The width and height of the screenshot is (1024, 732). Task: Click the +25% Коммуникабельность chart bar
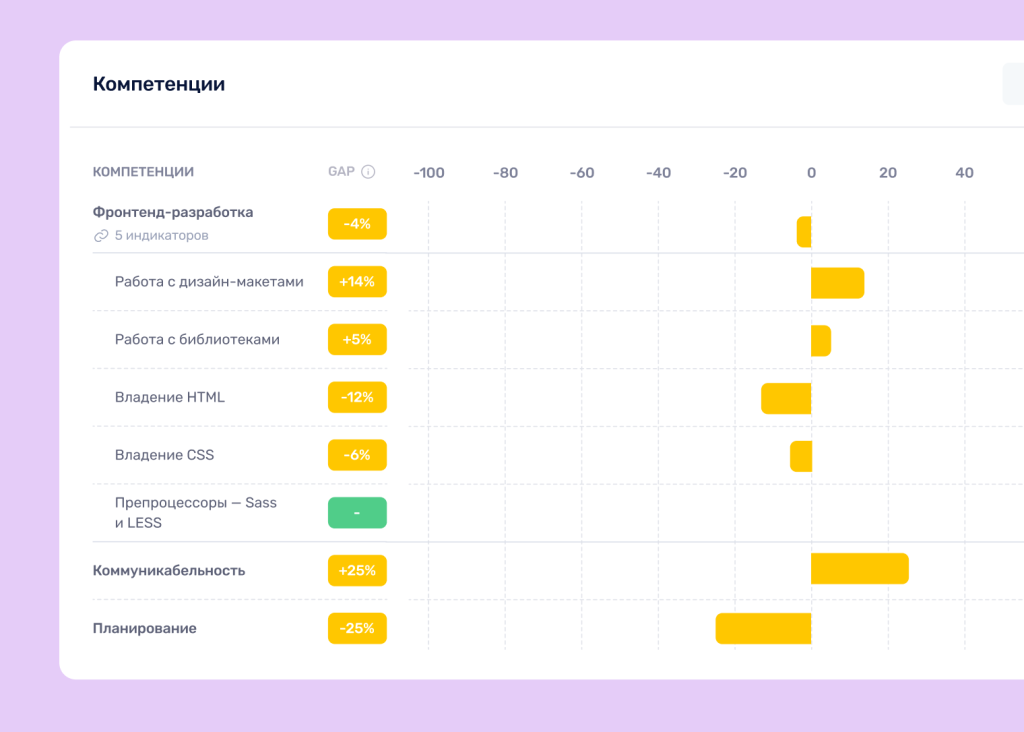coord(859,568)
